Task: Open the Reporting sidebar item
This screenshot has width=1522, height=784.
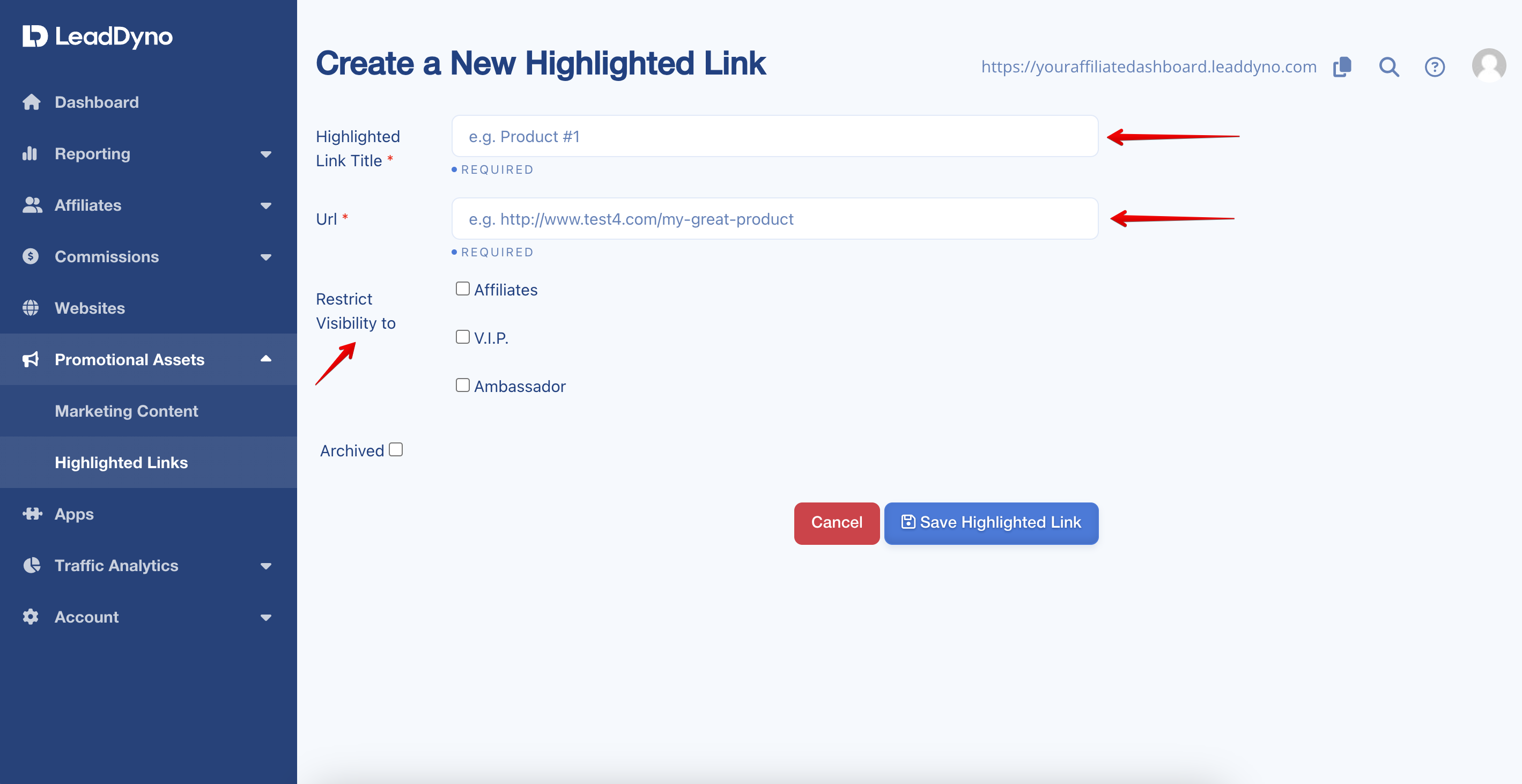Action: pos(149,153)
